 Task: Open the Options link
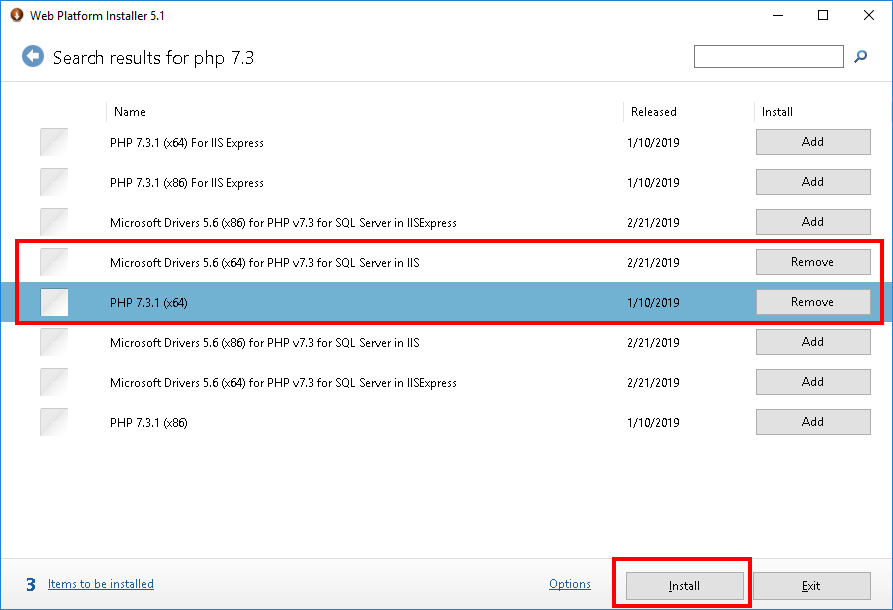click(570, 584)
